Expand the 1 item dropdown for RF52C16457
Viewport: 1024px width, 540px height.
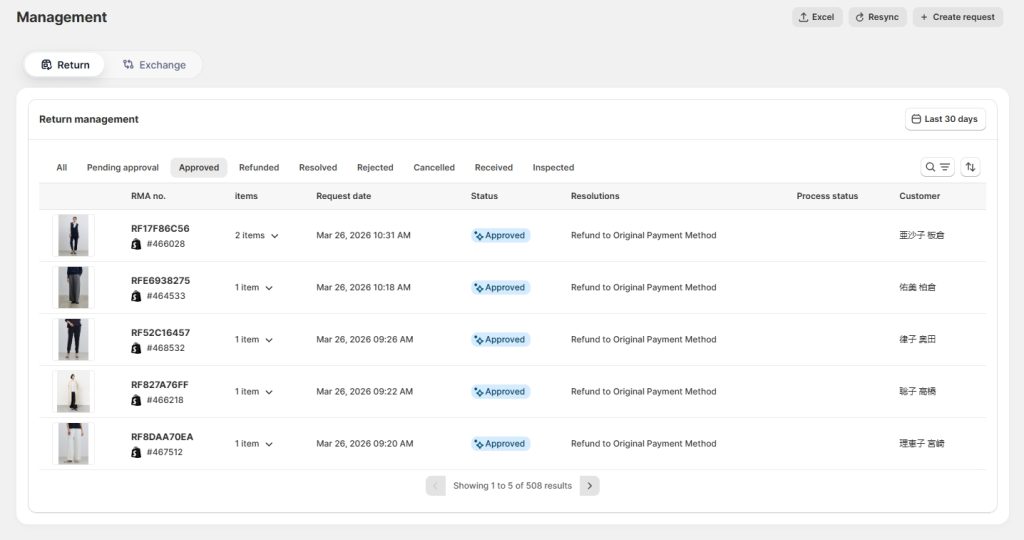coord(254,340)
